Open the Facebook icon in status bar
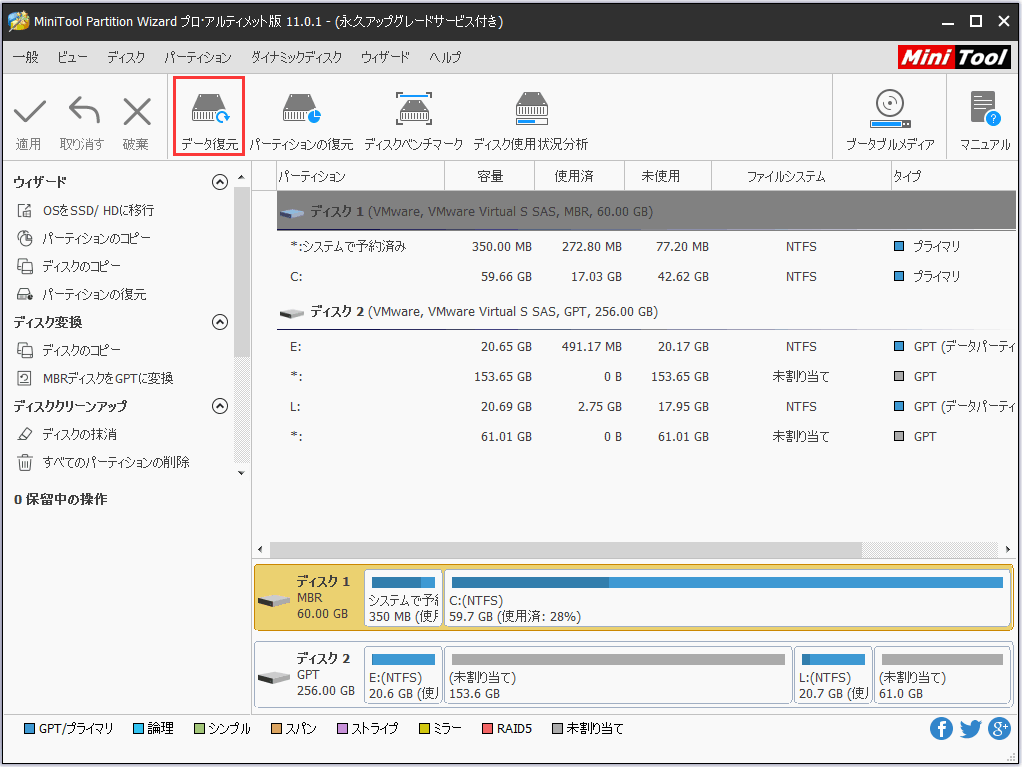This screenshot has width=1022, height=767. 941,729
